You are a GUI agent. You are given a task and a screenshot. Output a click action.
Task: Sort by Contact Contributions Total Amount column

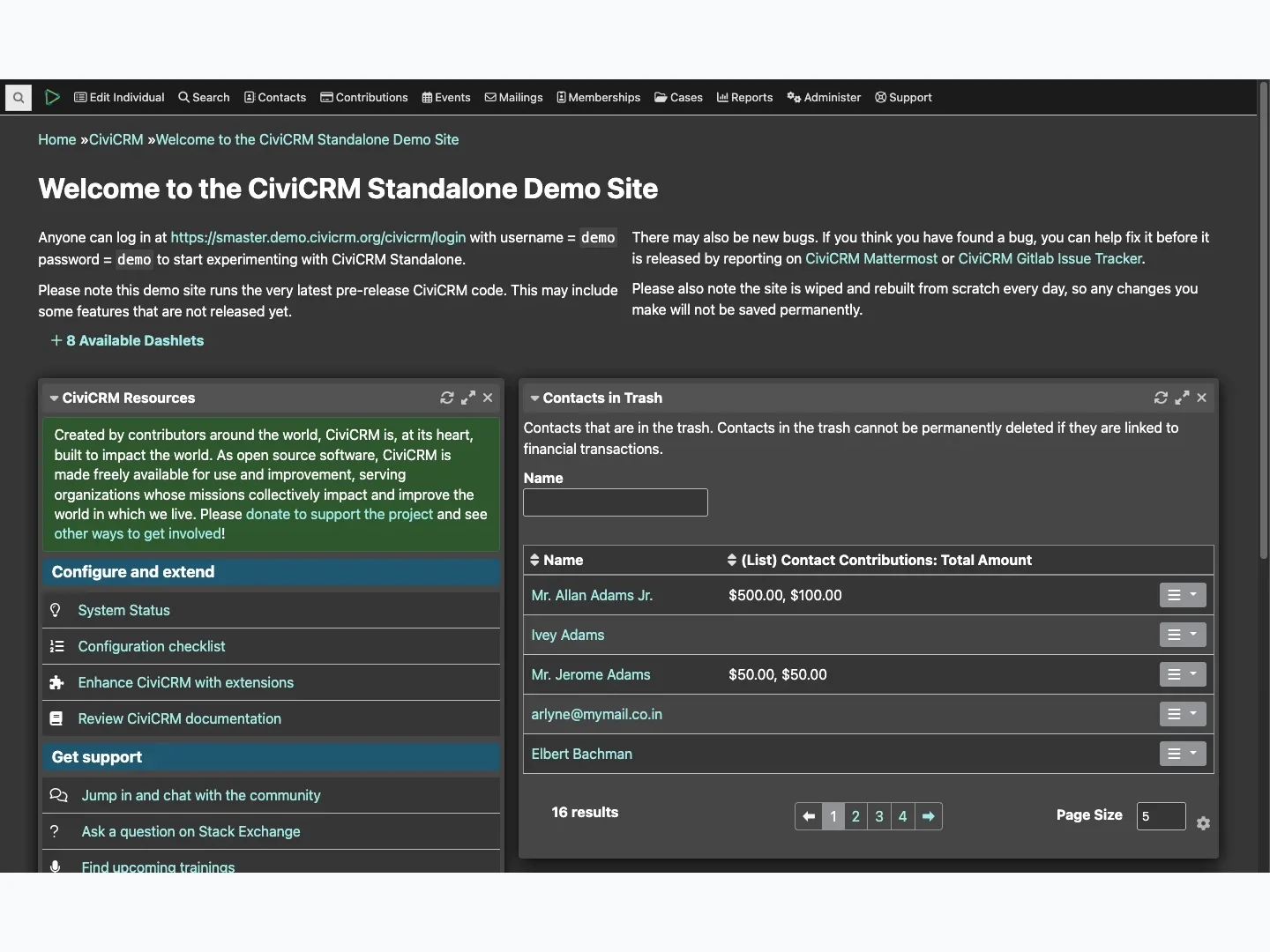coord(879,560)
